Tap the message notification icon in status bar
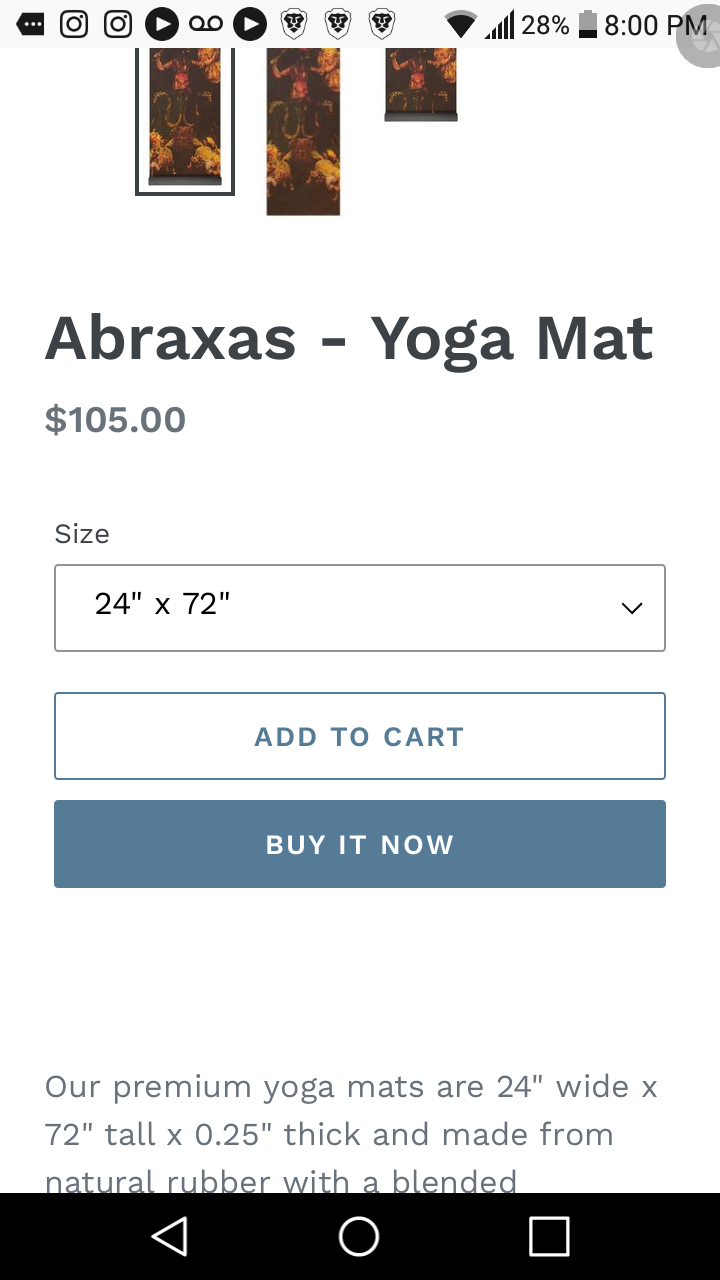The image size is (720, 1280). tap(31, 23)
